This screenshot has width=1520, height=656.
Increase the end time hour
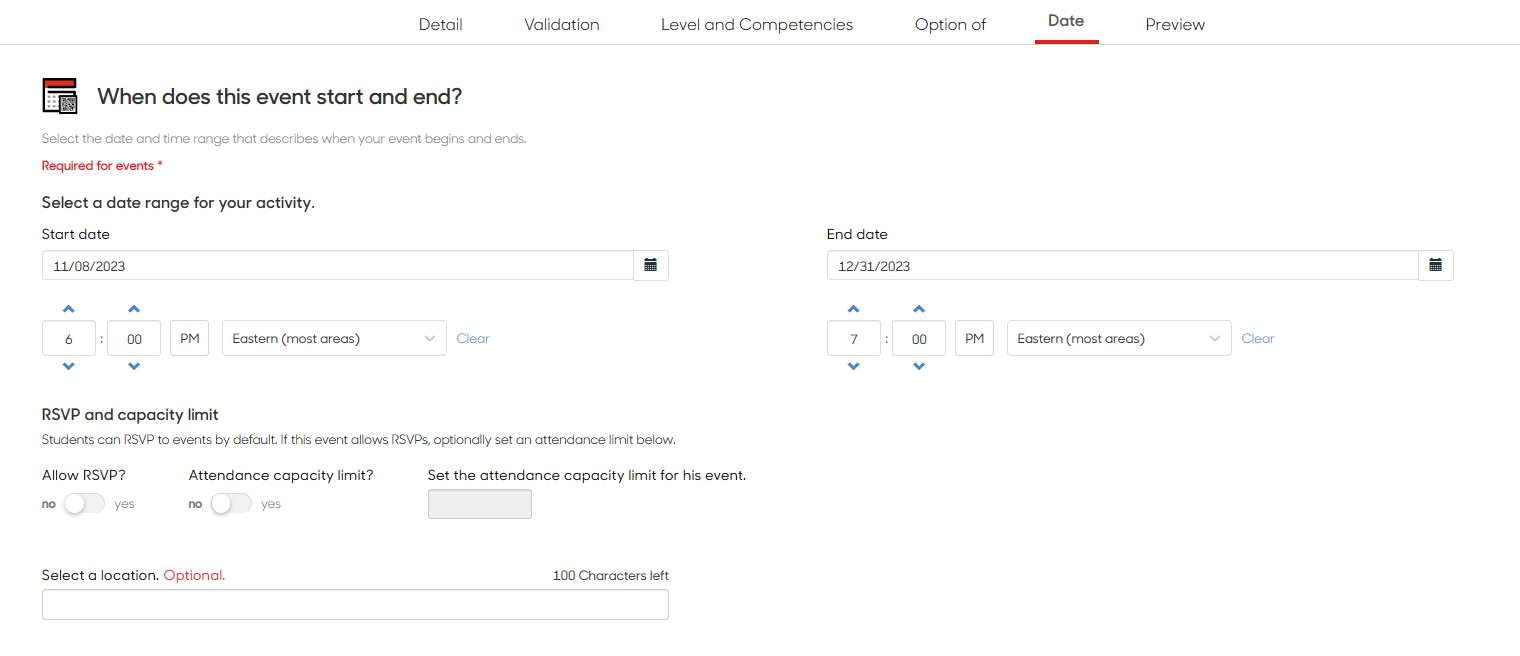coord(854,309)
